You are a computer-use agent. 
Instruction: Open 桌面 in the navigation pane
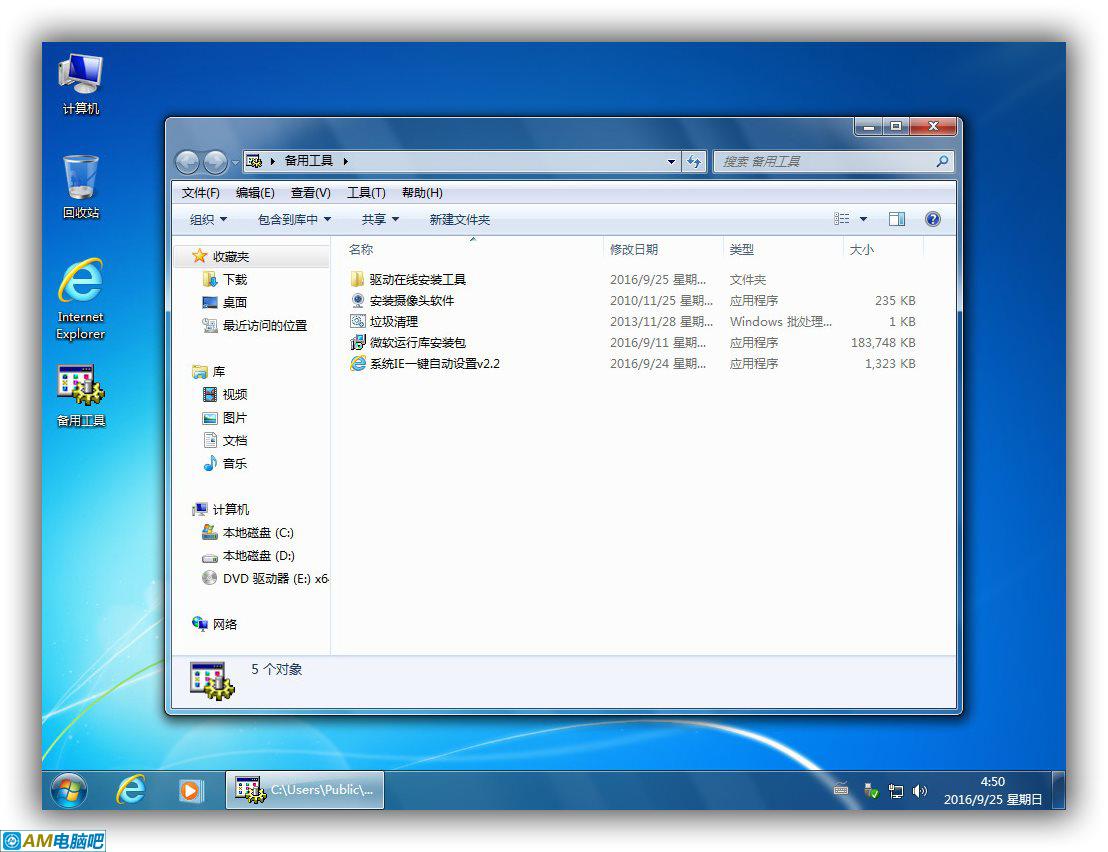tap(235, 302)
